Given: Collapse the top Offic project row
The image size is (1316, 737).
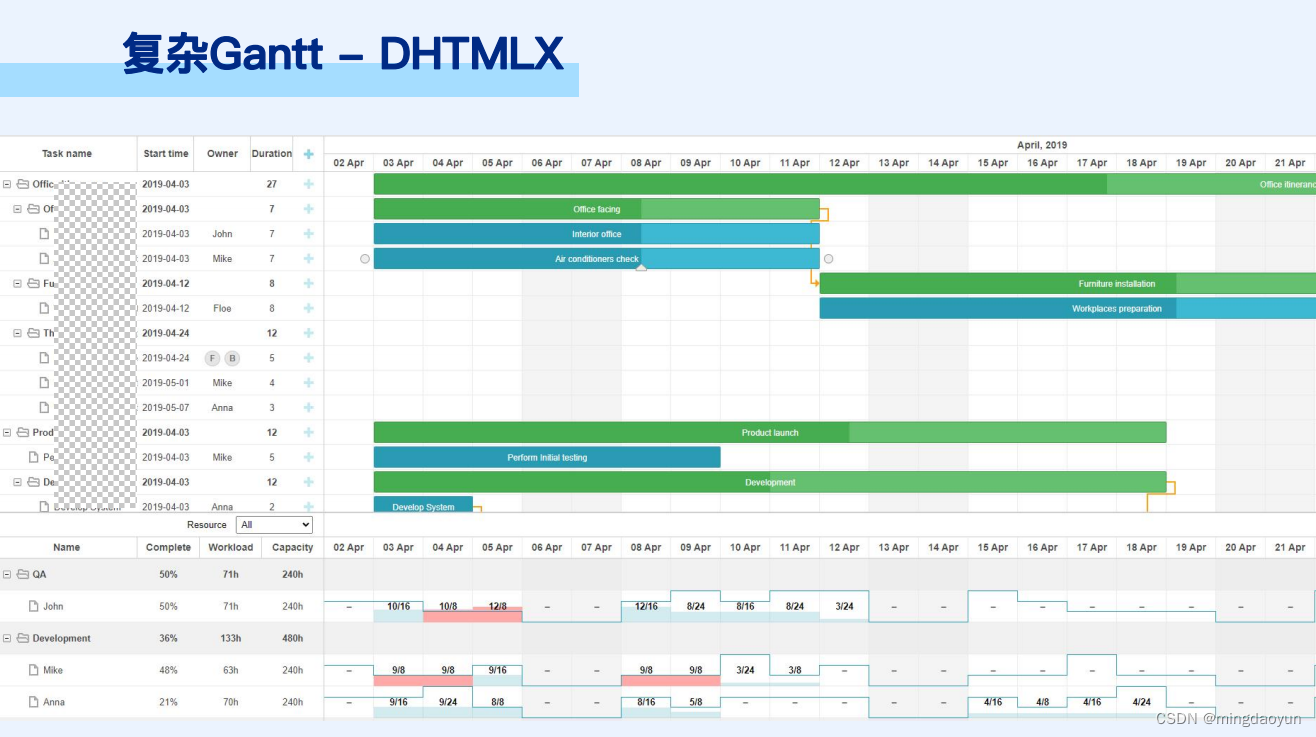Looking at the screenshot, I should 7,184.
